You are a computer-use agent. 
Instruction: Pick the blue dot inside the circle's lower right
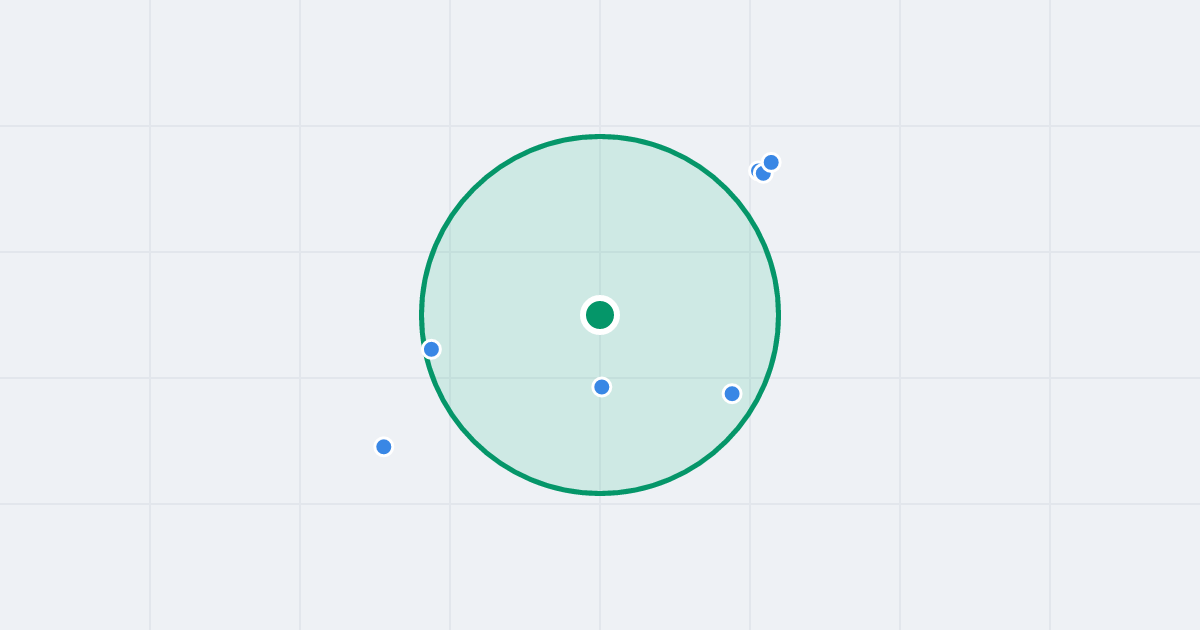click(x=732, y=394)
